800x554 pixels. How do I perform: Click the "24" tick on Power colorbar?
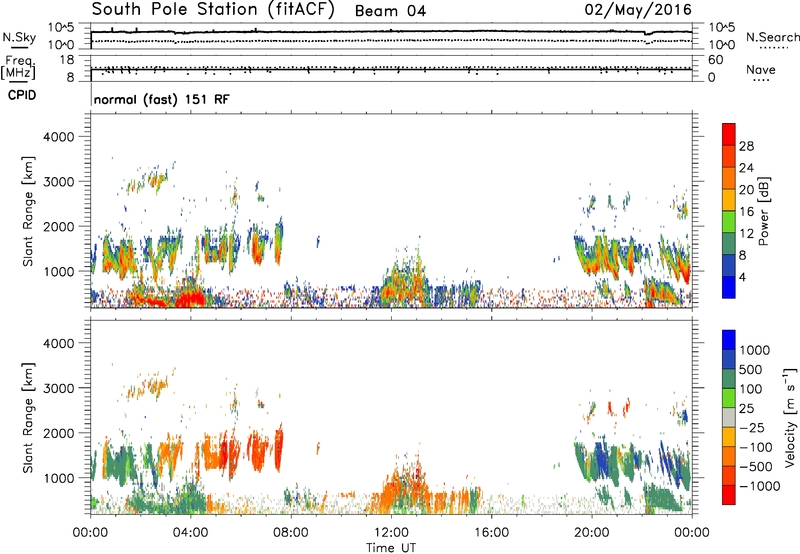pyautogui.click(x=746, y=168)
